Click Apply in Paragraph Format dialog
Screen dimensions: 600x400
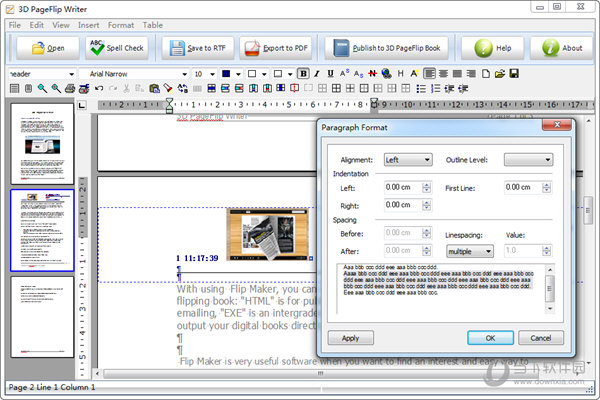351,338
